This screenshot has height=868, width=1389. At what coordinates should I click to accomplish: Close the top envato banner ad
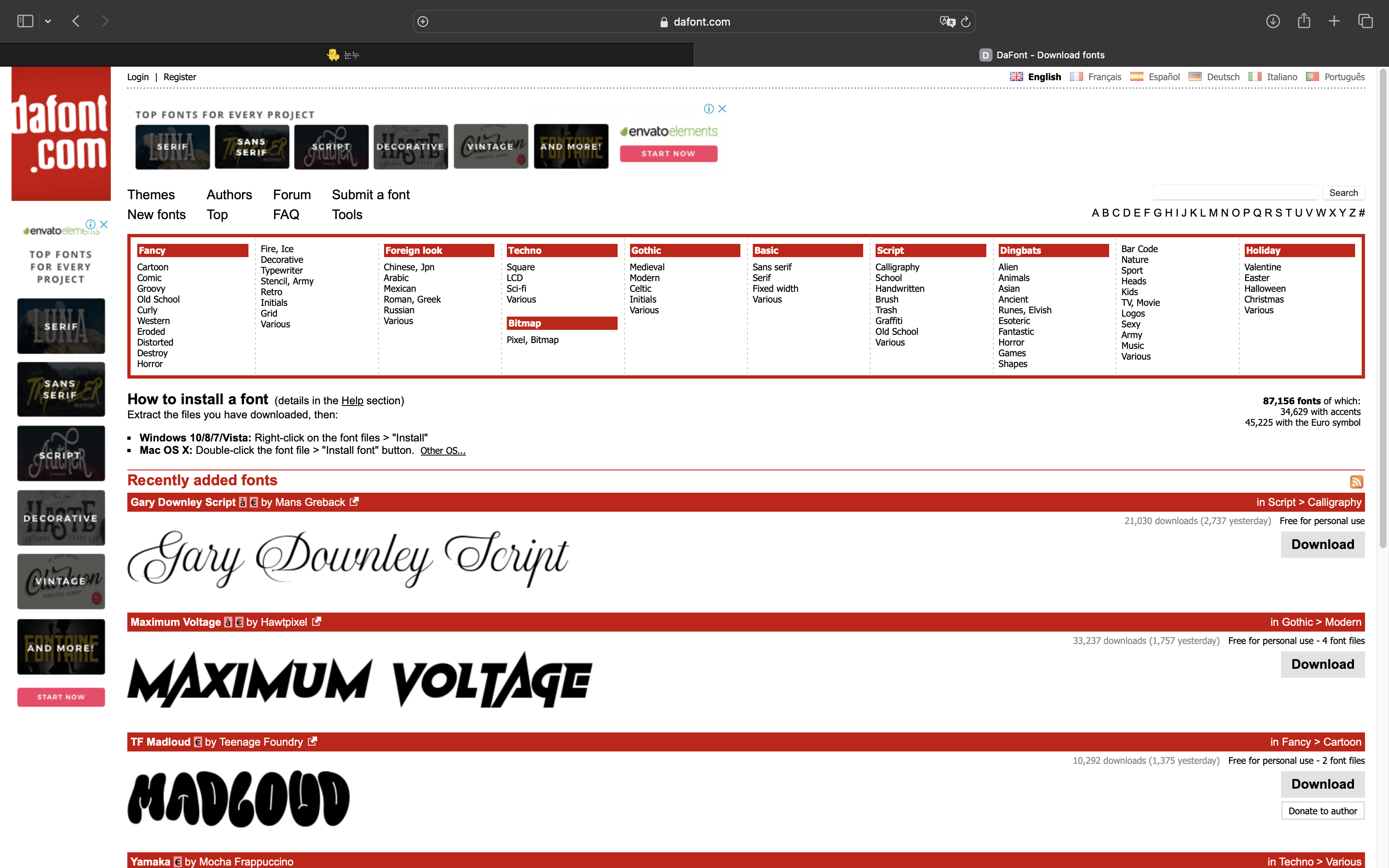tap(723, 108)
